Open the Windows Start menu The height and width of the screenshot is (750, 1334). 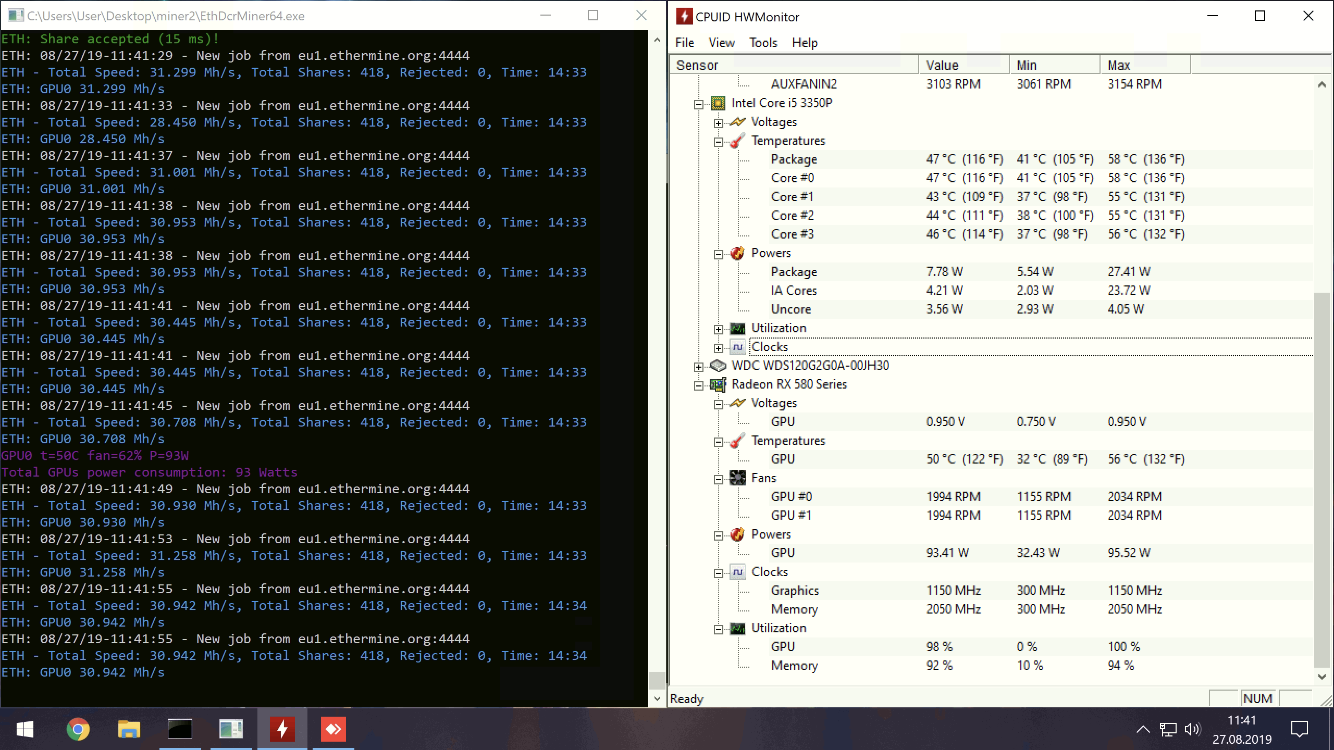(x=24, y=729)
